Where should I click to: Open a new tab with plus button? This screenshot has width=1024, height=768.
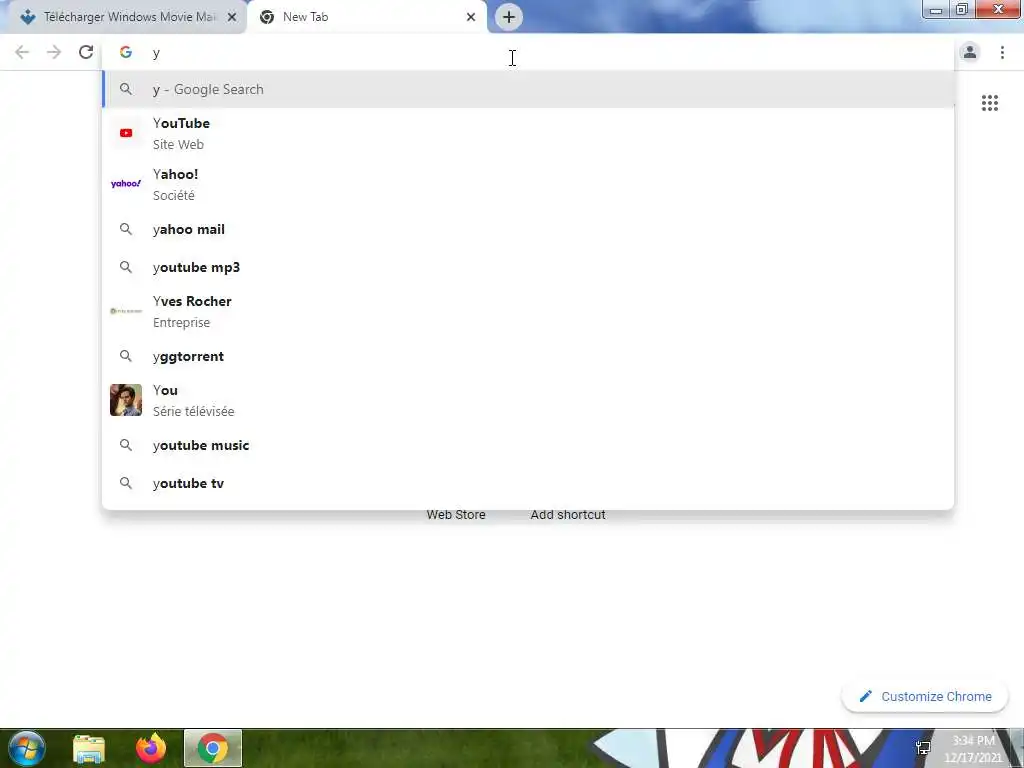[509, 17]
